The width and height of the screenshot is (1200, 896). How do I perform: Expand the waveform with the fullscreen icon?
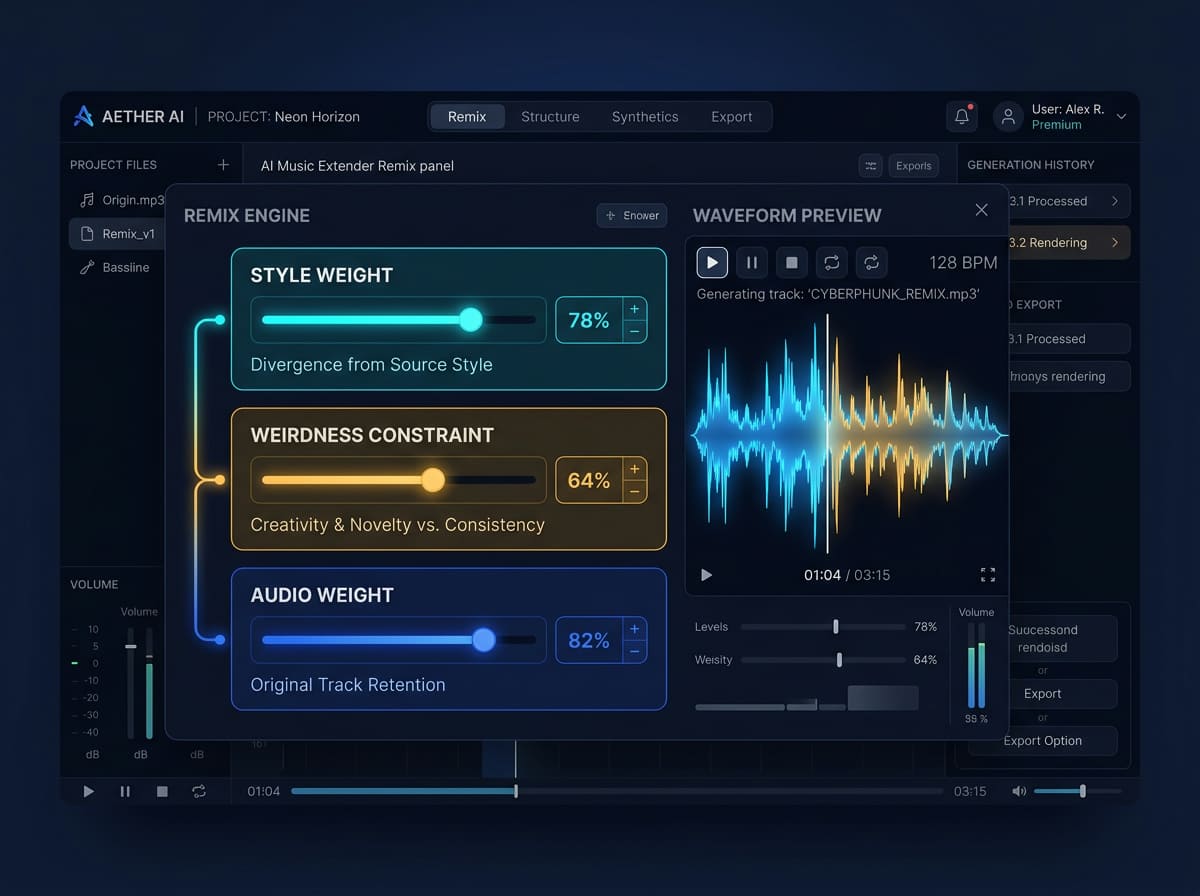click(988, 575)
